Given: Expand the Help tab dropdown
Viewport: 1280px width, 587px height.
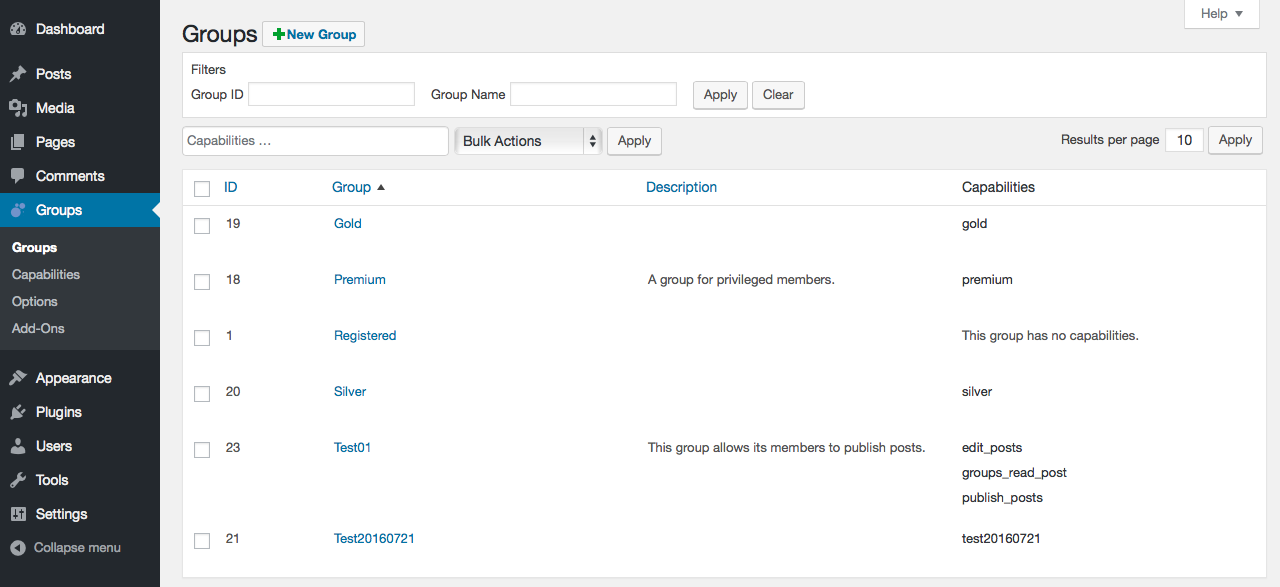Looking at the screenshot, I should click(x=1222, y=14).
